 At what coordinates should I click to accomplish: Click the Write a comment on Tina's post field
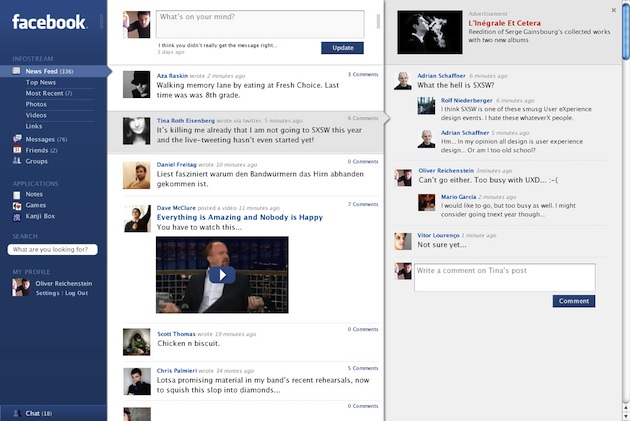click(x=505, y=277)
